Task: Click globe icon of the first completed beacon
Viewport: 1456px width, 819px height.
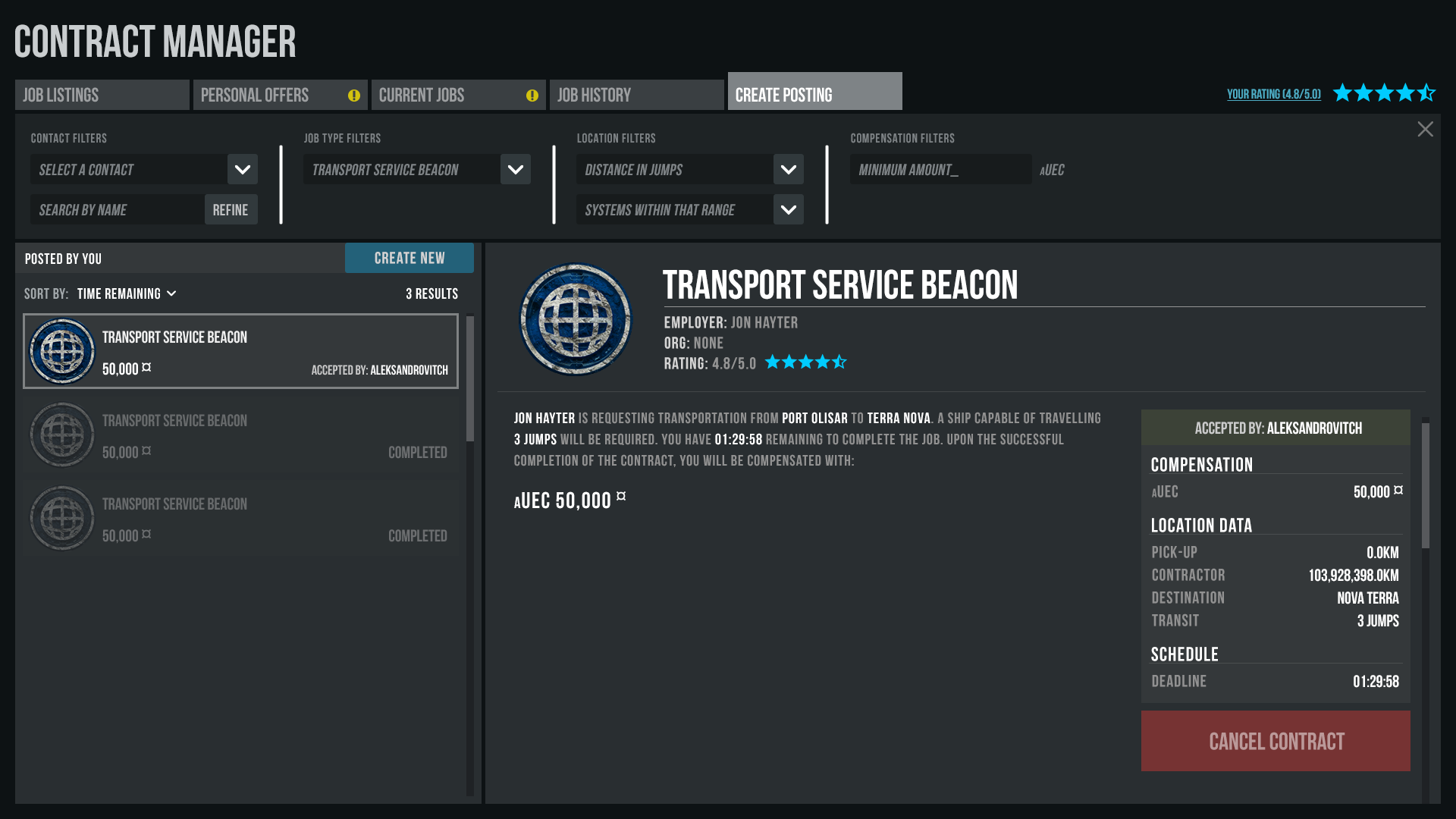Action: pyautogui.click(x=62, y=435)
